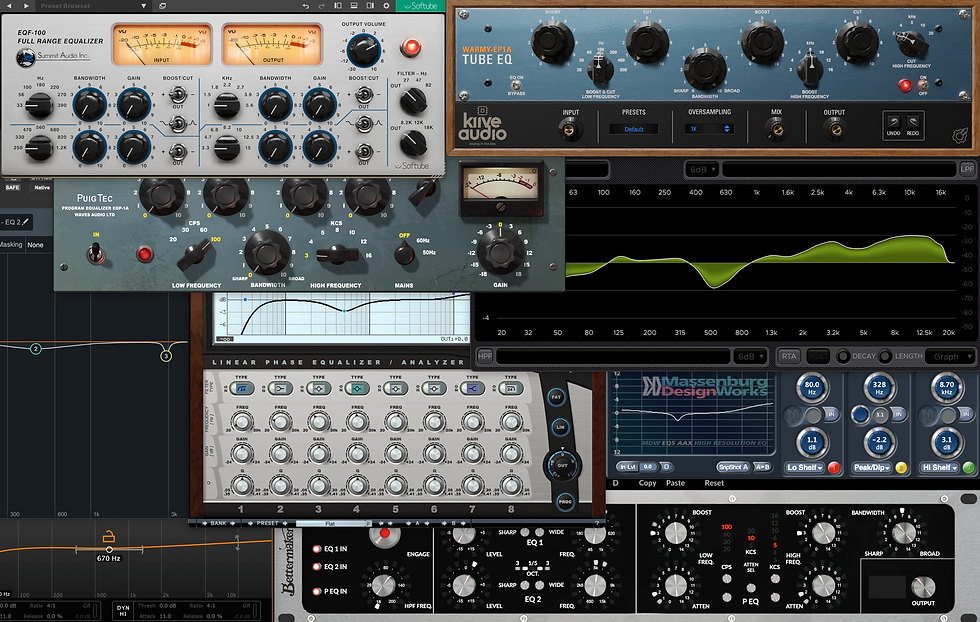Click SnpShot A button in MDW EQ

[x=733, y=467]
